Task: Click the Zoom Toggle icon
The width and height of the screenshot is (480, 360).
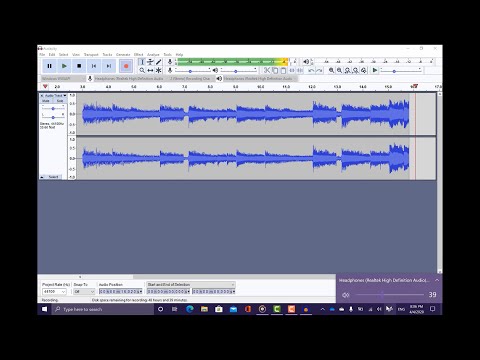Action: [364, 70]
